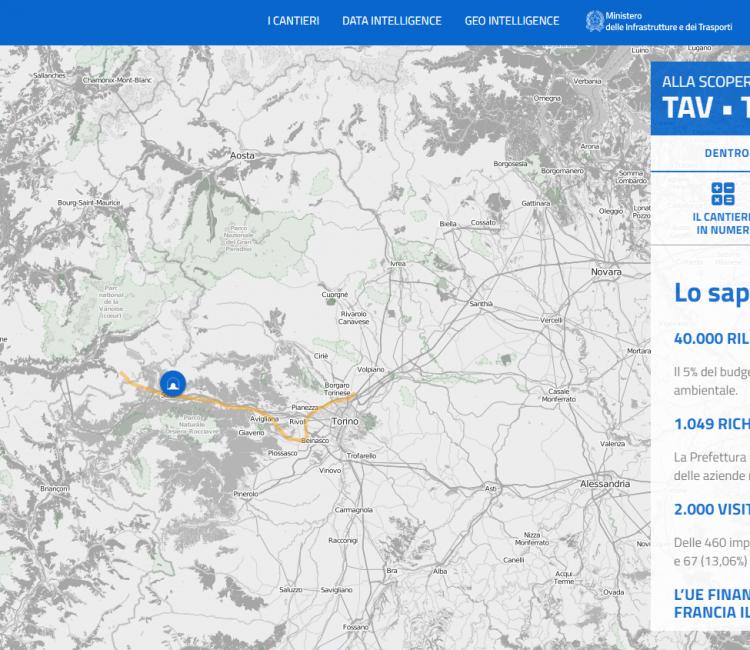This screenshot has width=750, height=650.
Task: Click the Ministero delle Infrastrutture emblem logo
Action: coord(595,22)
